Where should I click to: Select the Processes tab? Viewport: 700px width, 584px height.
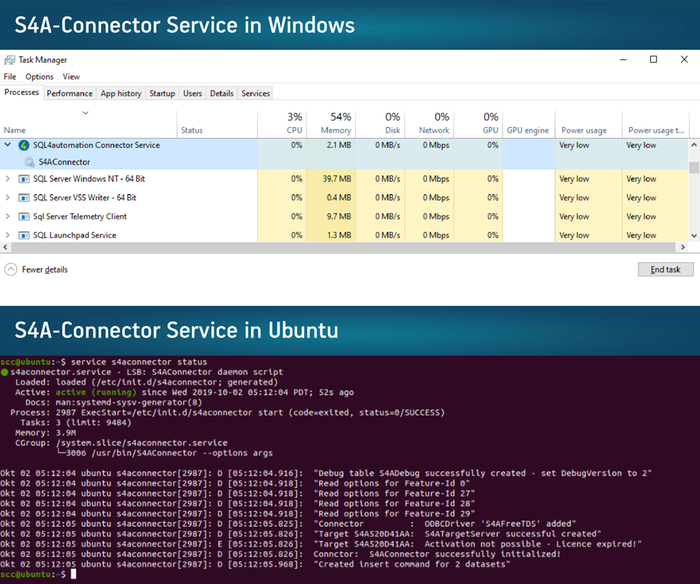(x=21, y=92)
